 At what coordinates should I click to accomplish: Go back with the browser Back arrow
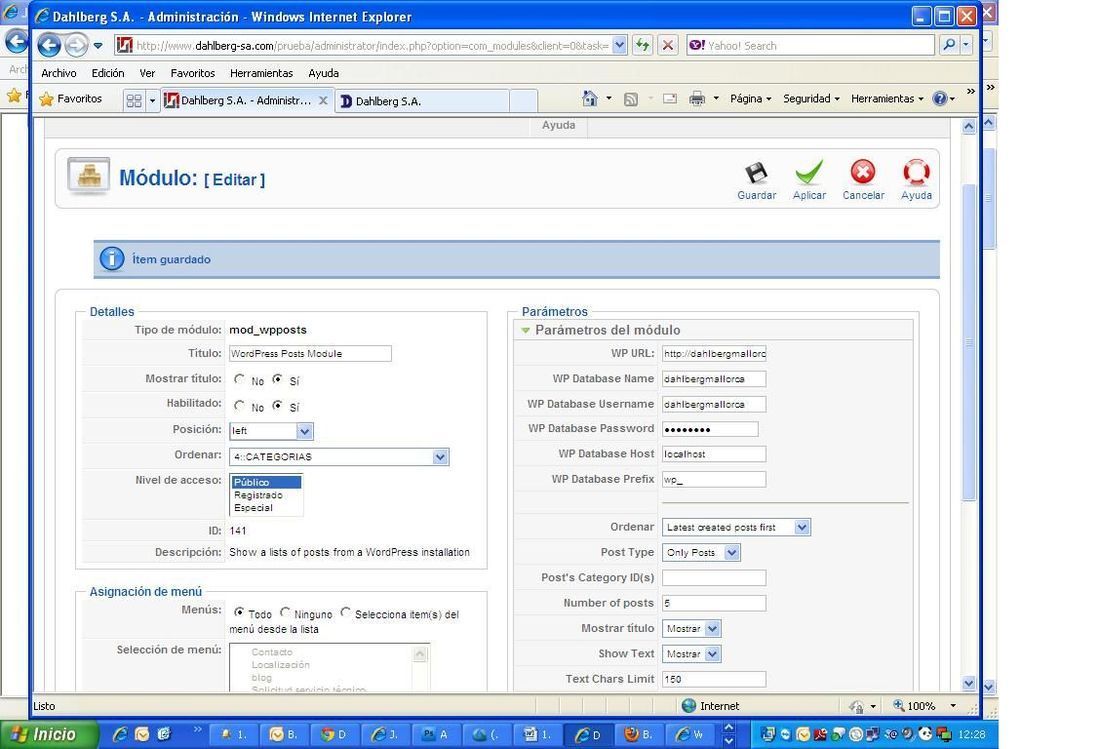point(48,46)
